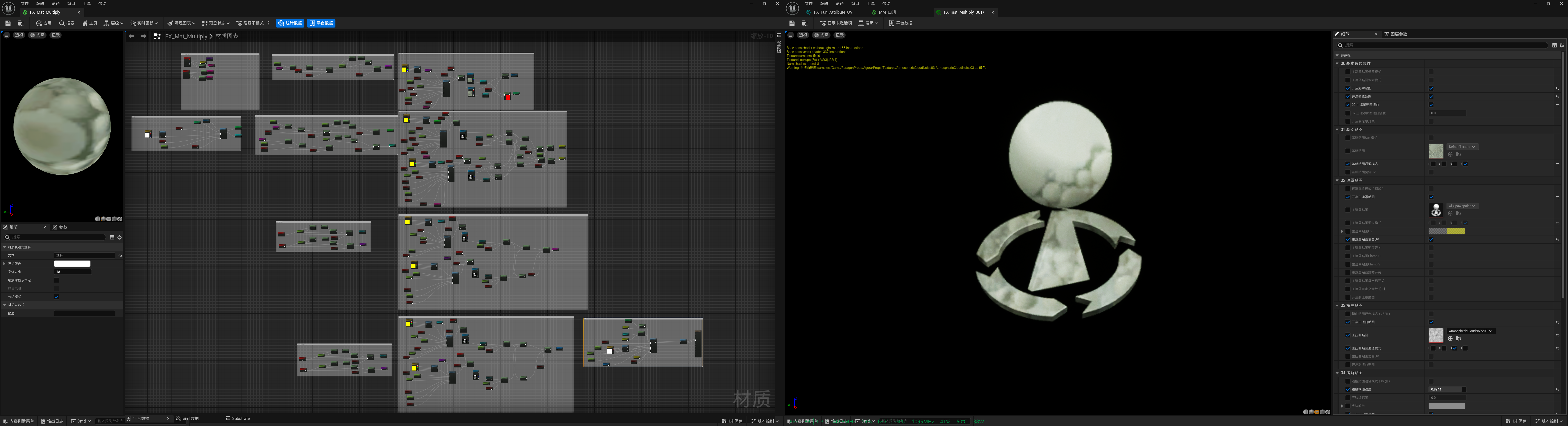Screen dimensions: 1568x426
Task: Collapse the 材质表达式注释 section
Action: click(x=4, y=247)
